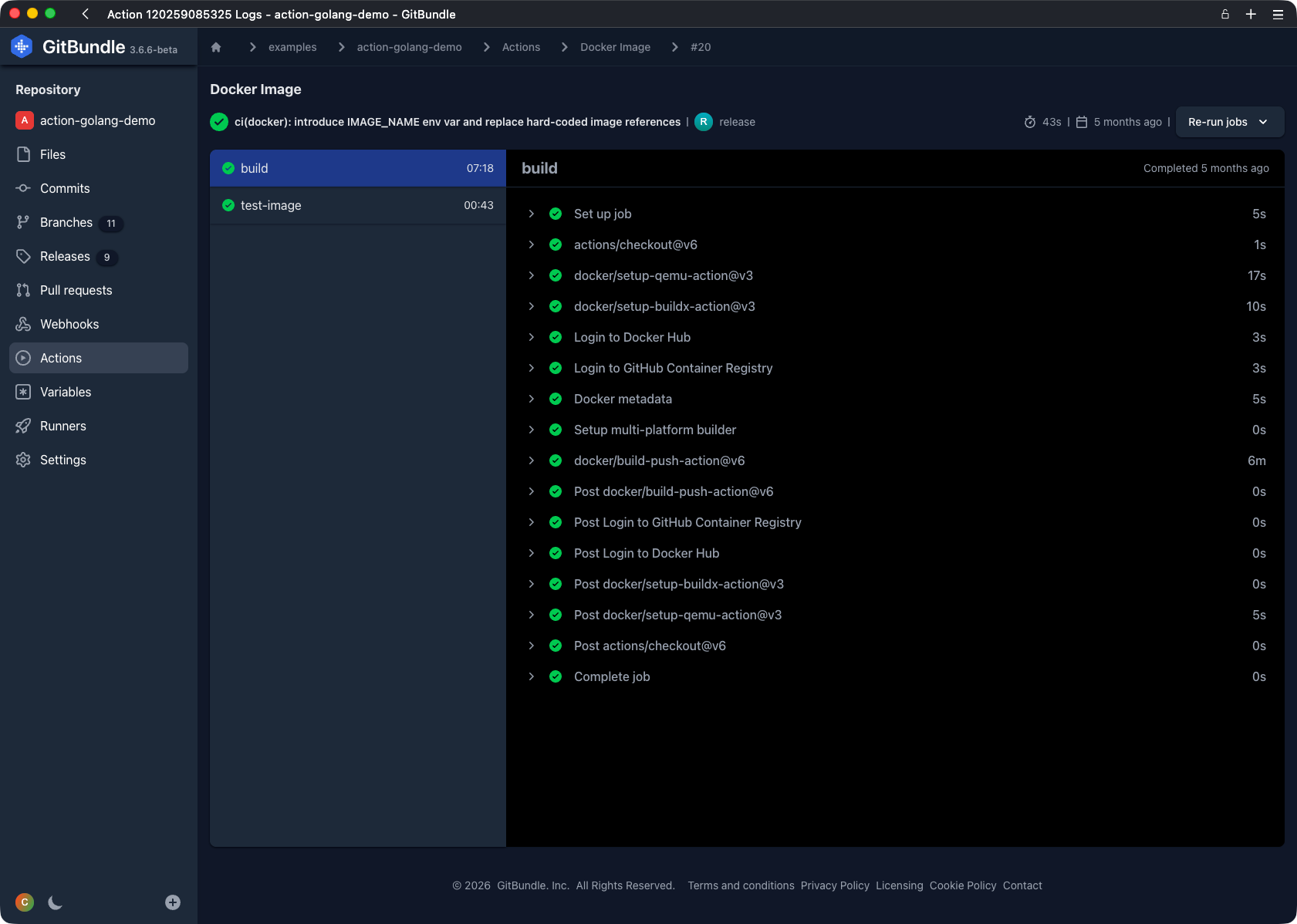Toggle dark mode moon icon
Image resolution: width=1297 pixels, height=924 pixels.
coord(55,902)
